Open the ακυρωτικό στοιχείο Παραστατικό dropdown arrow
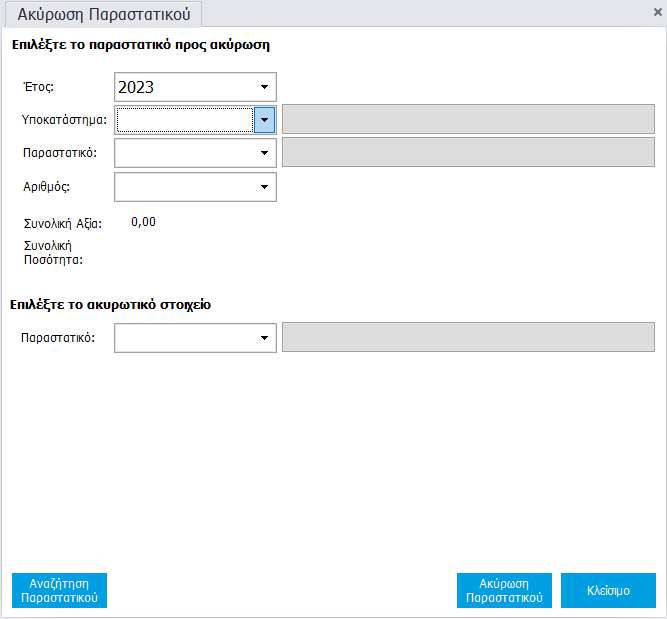The width and height of the screenshot is (667, 619). [x=265, y=338]
